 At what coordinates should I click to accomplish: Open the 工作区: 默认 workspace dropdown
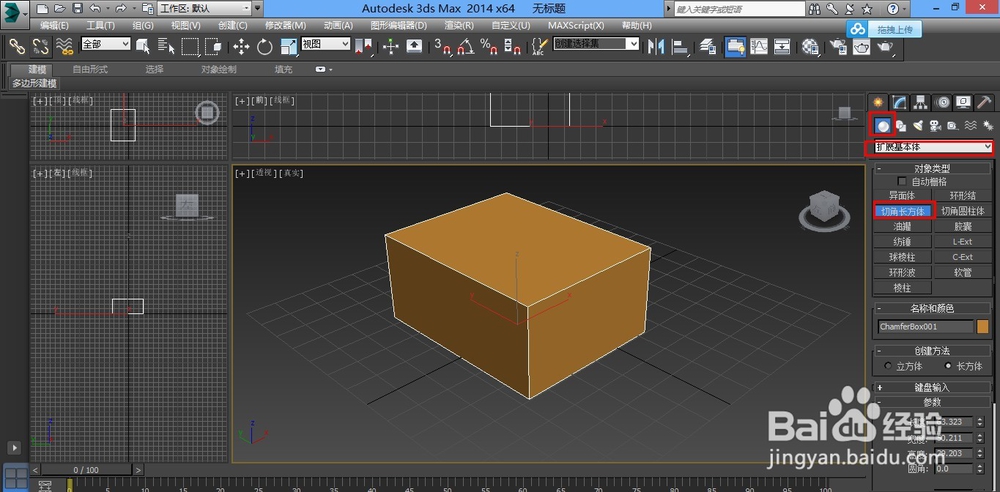pyautogui.click(x=203, y=8)
